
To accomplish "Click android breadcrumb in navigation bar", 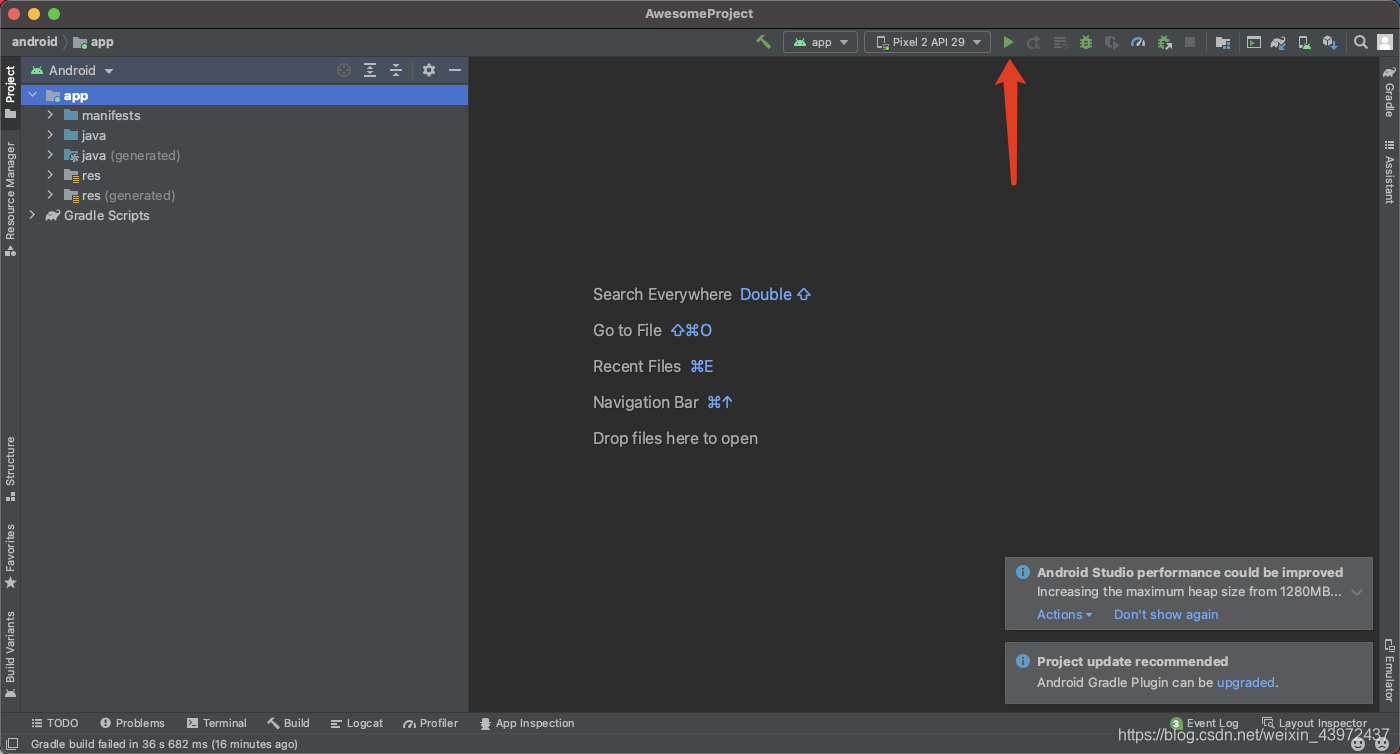I will 35,42.
